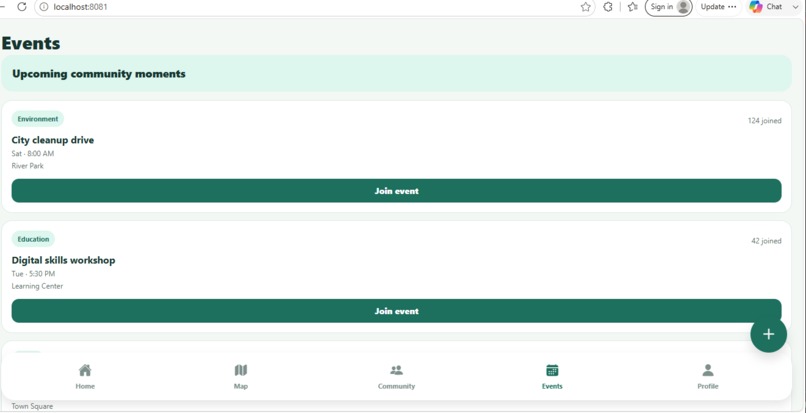Open the Map tab icon
The image size is (806, 413).
241,370
